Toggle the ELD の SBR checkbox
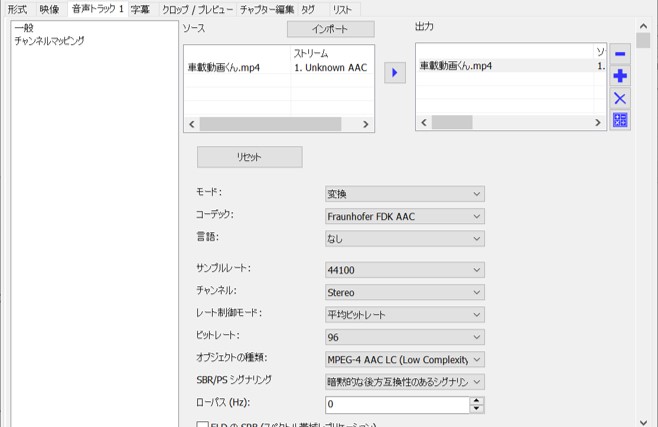 pyautogui.click(x=203, y=424)
